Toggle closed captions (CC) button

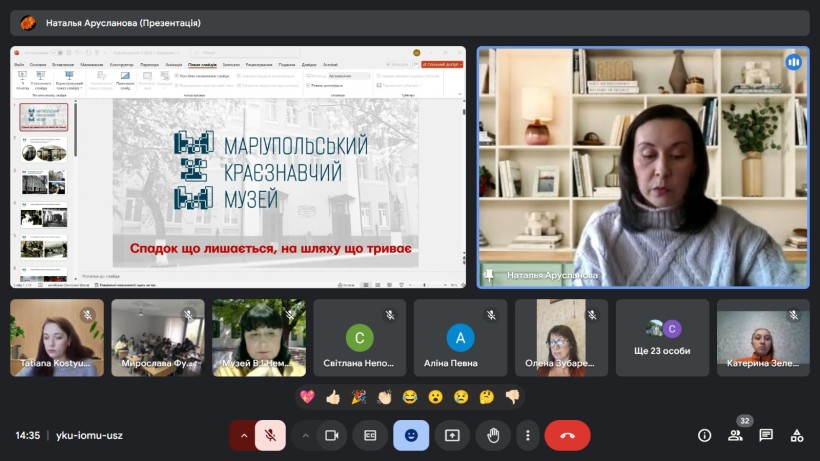coord(370,435)
